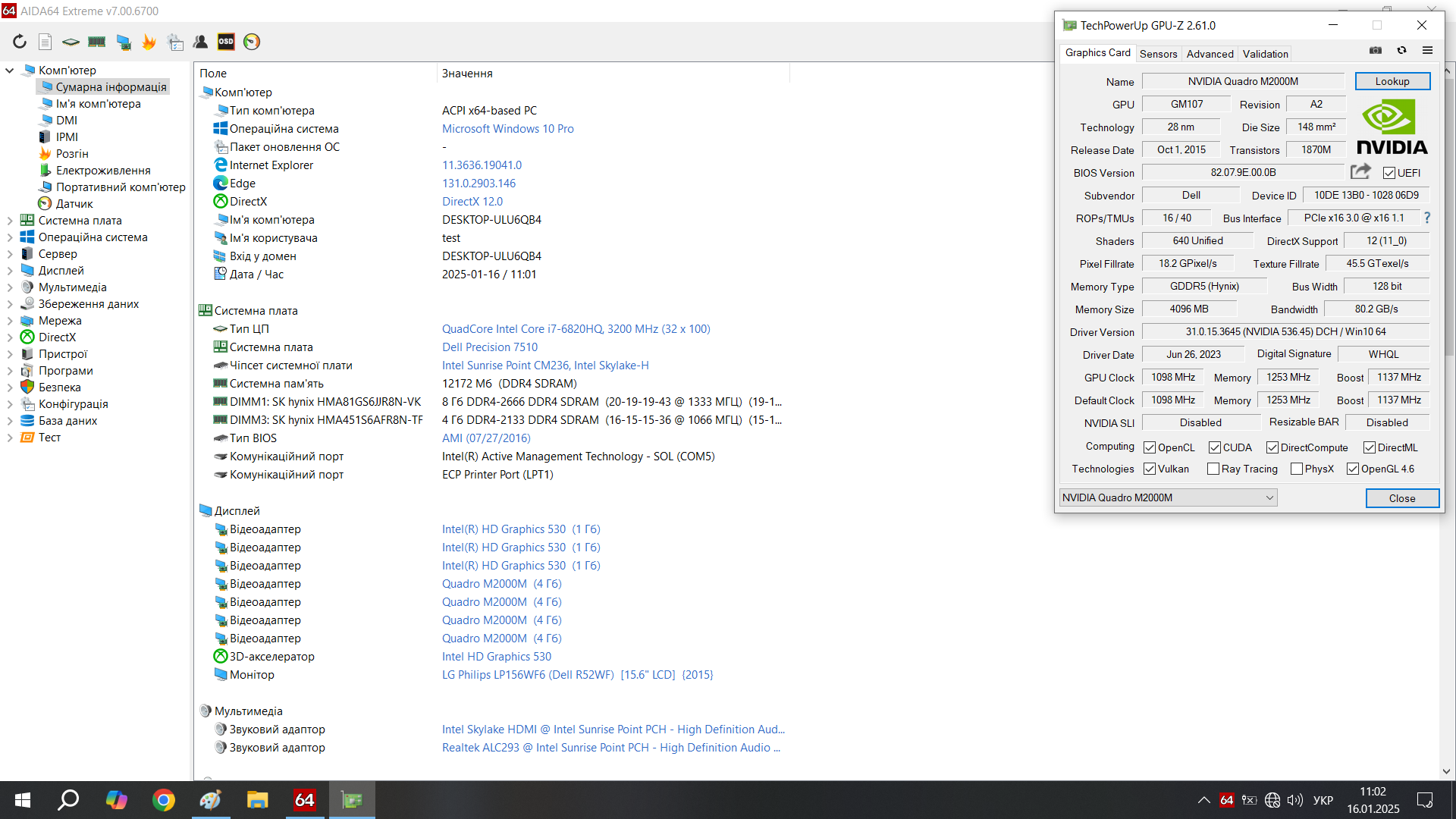Click the Refresh icon in AIDA64 toolbar
The height and width of the screenshot is (819, 1456).
(20, 42)
